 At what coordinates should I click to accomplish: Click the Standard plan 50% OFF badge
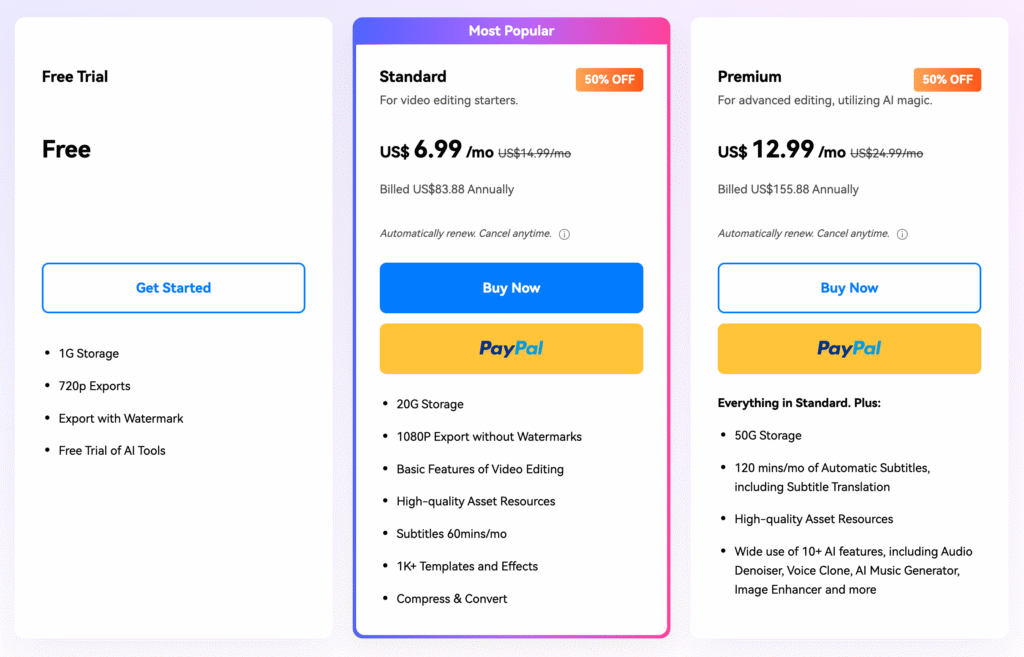609,80
